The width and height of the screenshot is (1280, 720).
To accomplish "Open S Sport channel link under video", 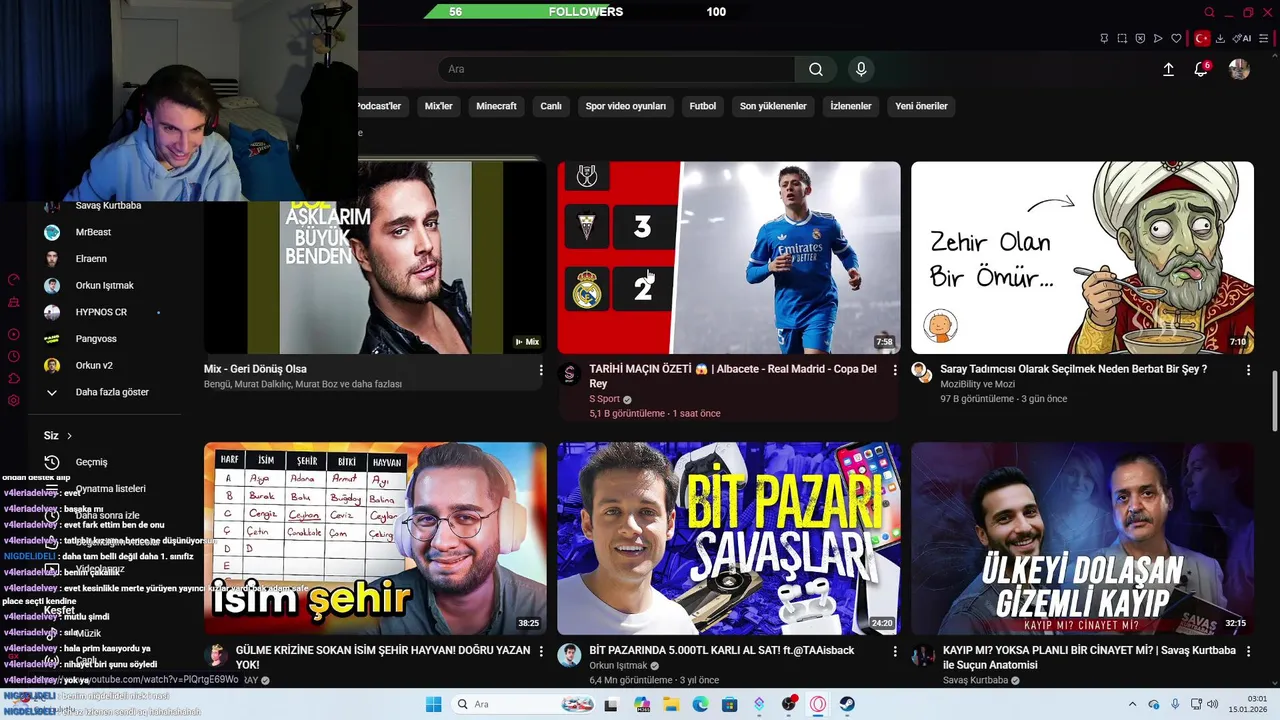I will (605, 399).
